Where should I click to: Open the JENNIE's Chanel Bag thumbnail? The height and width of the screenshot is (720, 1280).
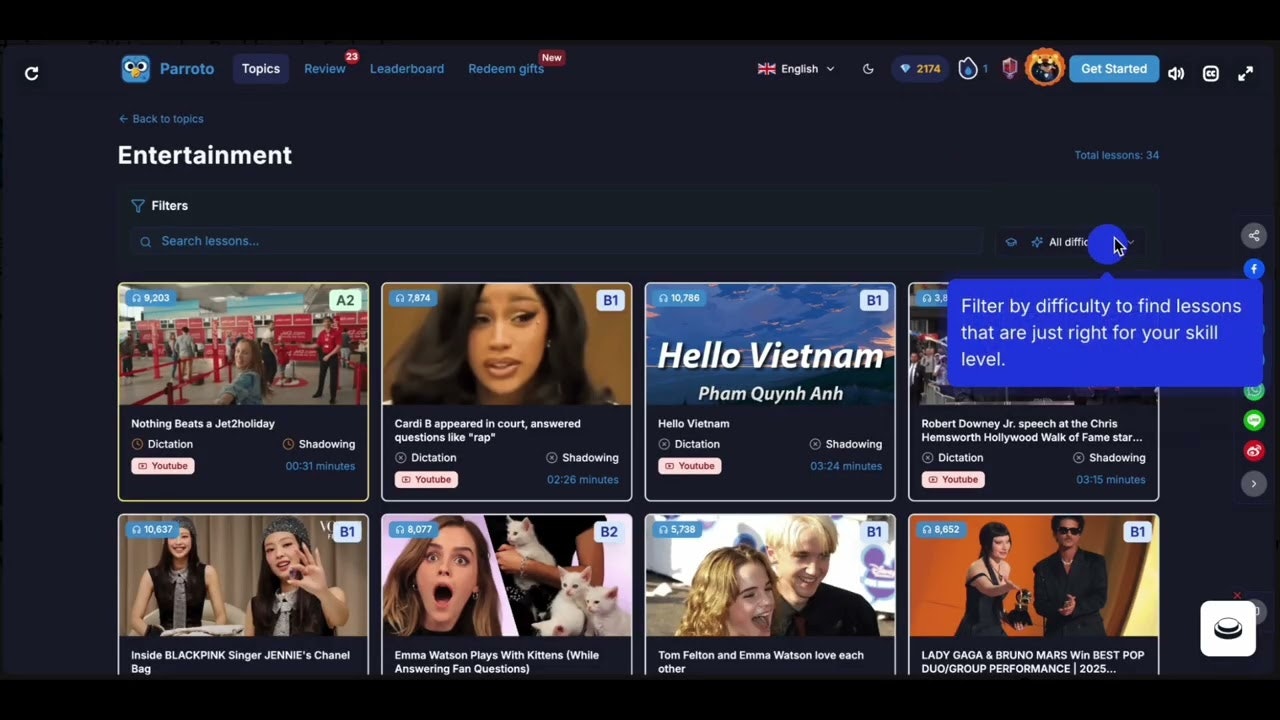[x=243, y=576]
